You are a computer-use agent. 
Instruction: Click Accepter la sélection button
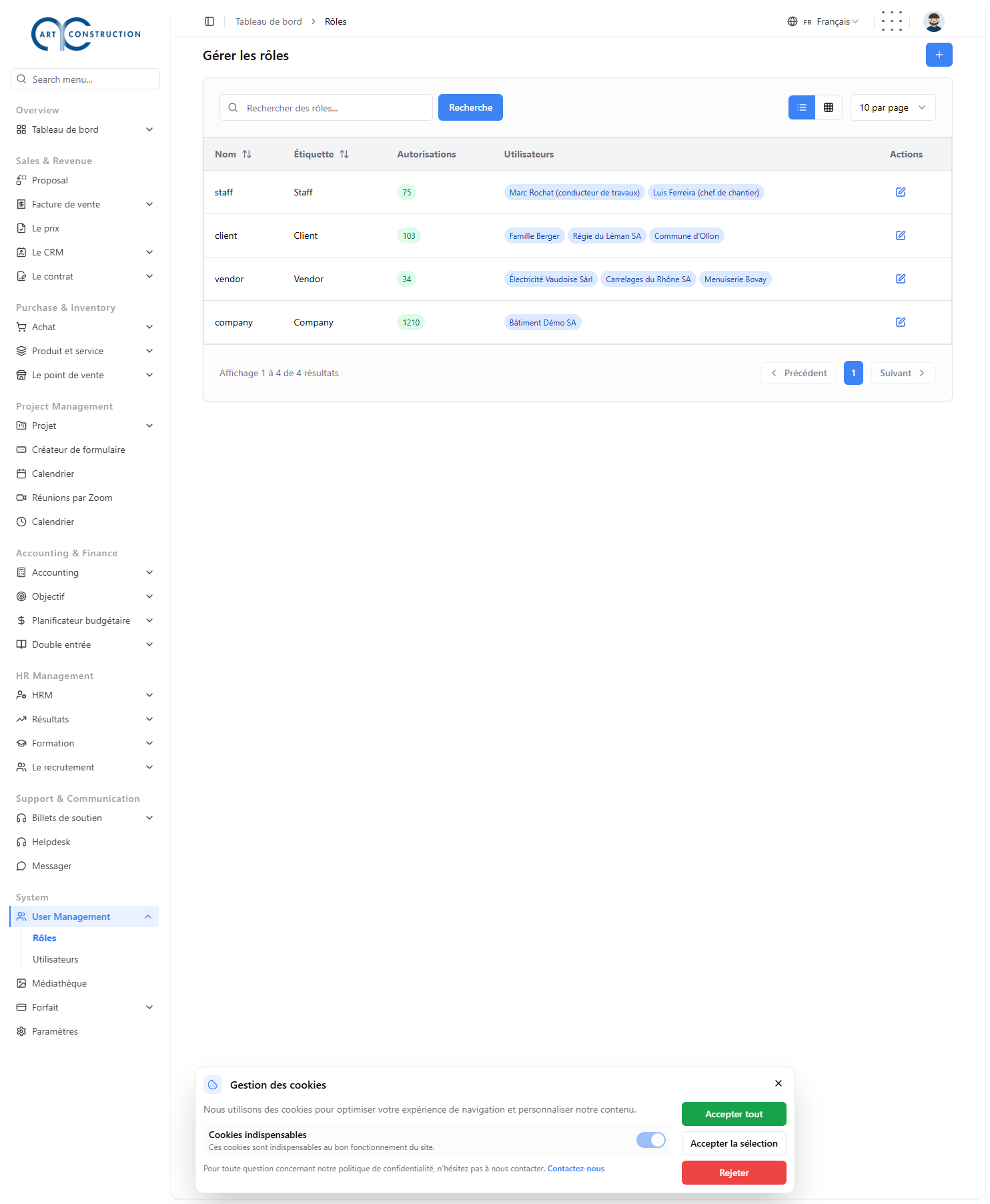coord(734,1143)
